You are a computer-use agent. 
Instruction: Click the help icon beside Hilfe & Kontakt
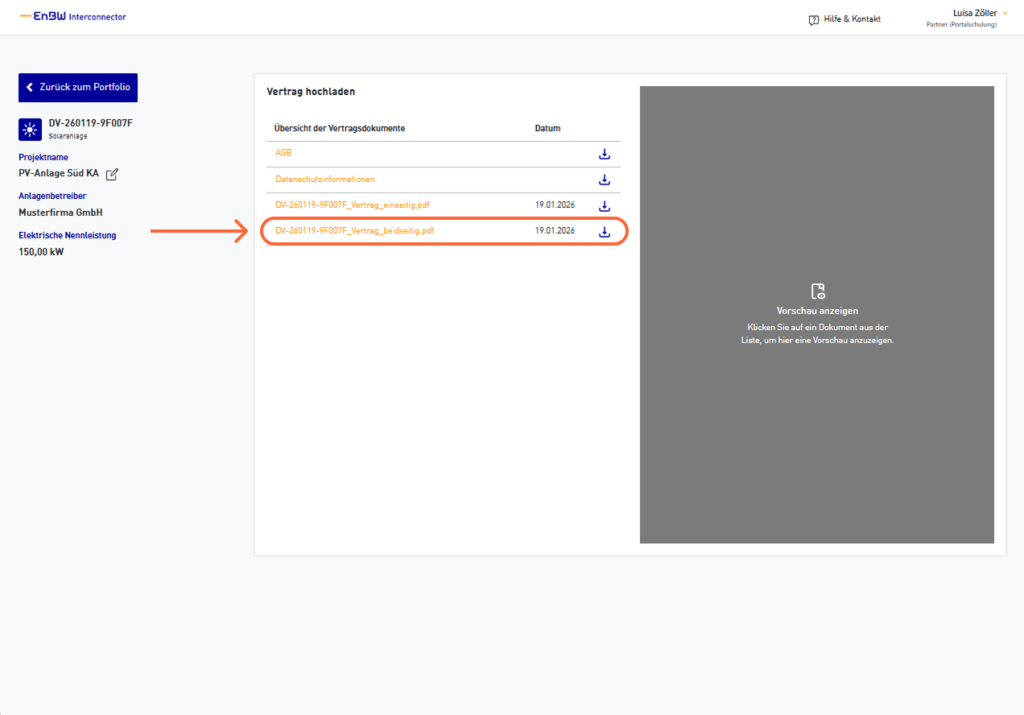(x=813, y=19)
